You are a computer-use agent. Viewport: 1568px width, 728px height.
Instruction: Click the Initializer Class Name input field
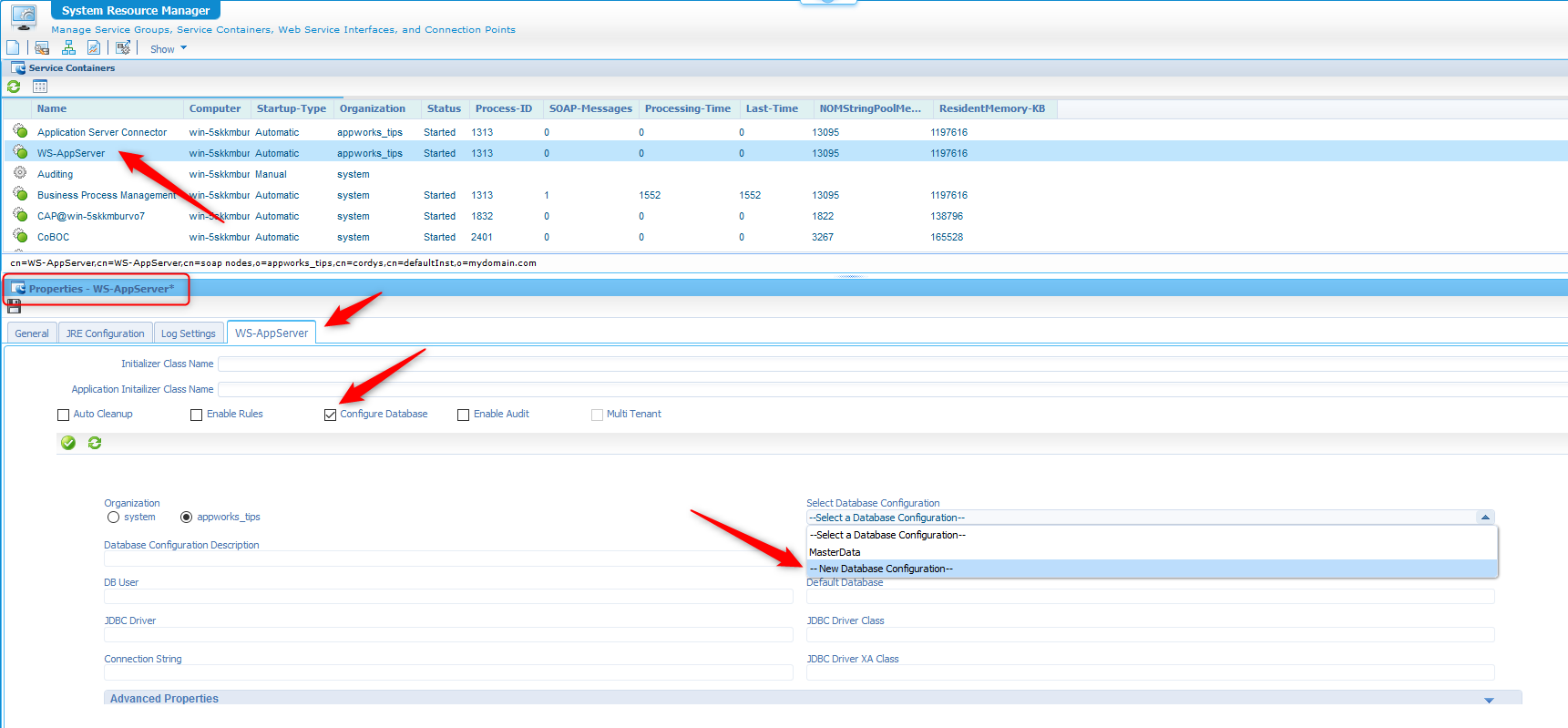pos(893,364)
